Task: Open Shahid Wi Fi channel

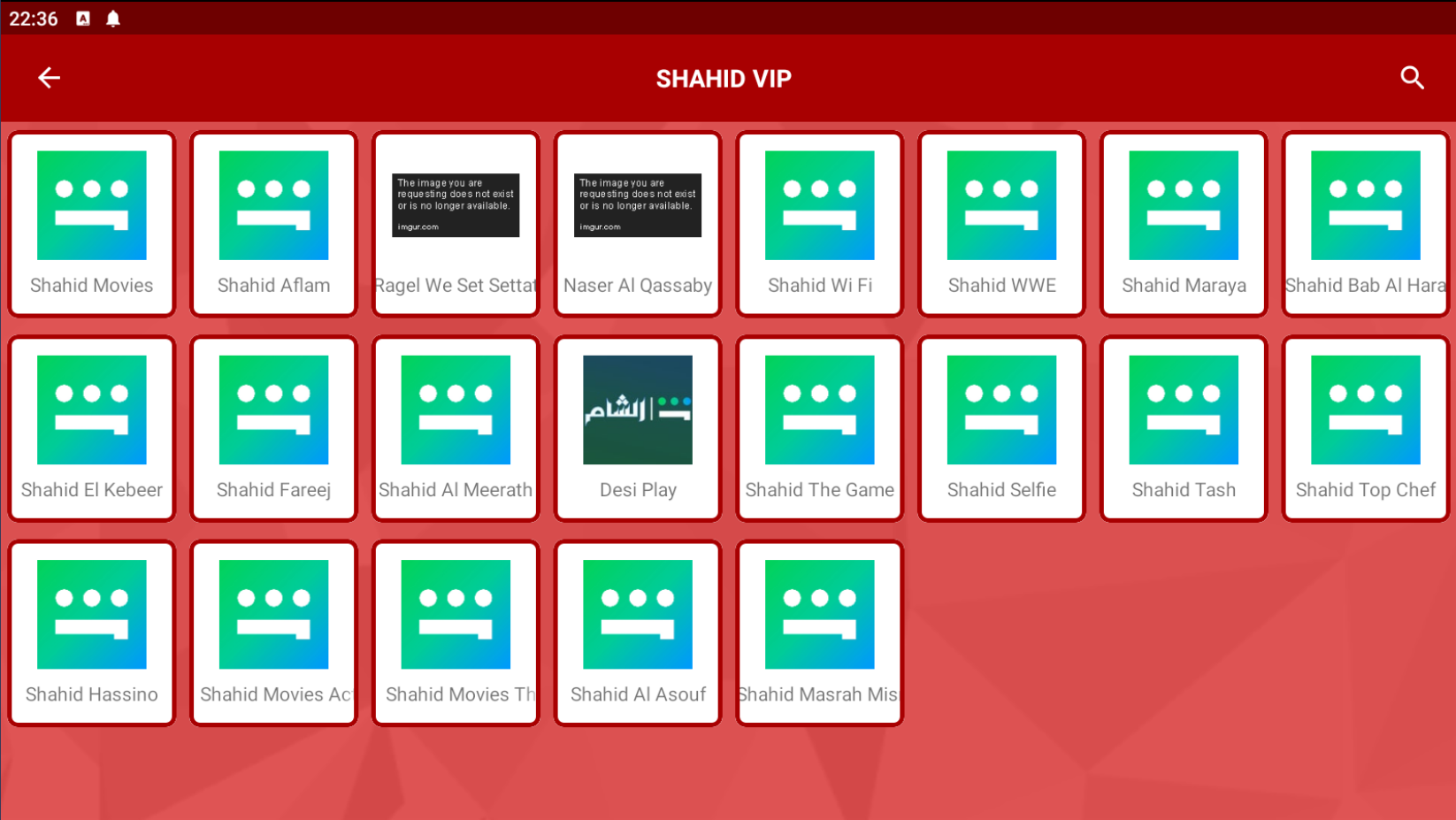Action: coord(820,224)
